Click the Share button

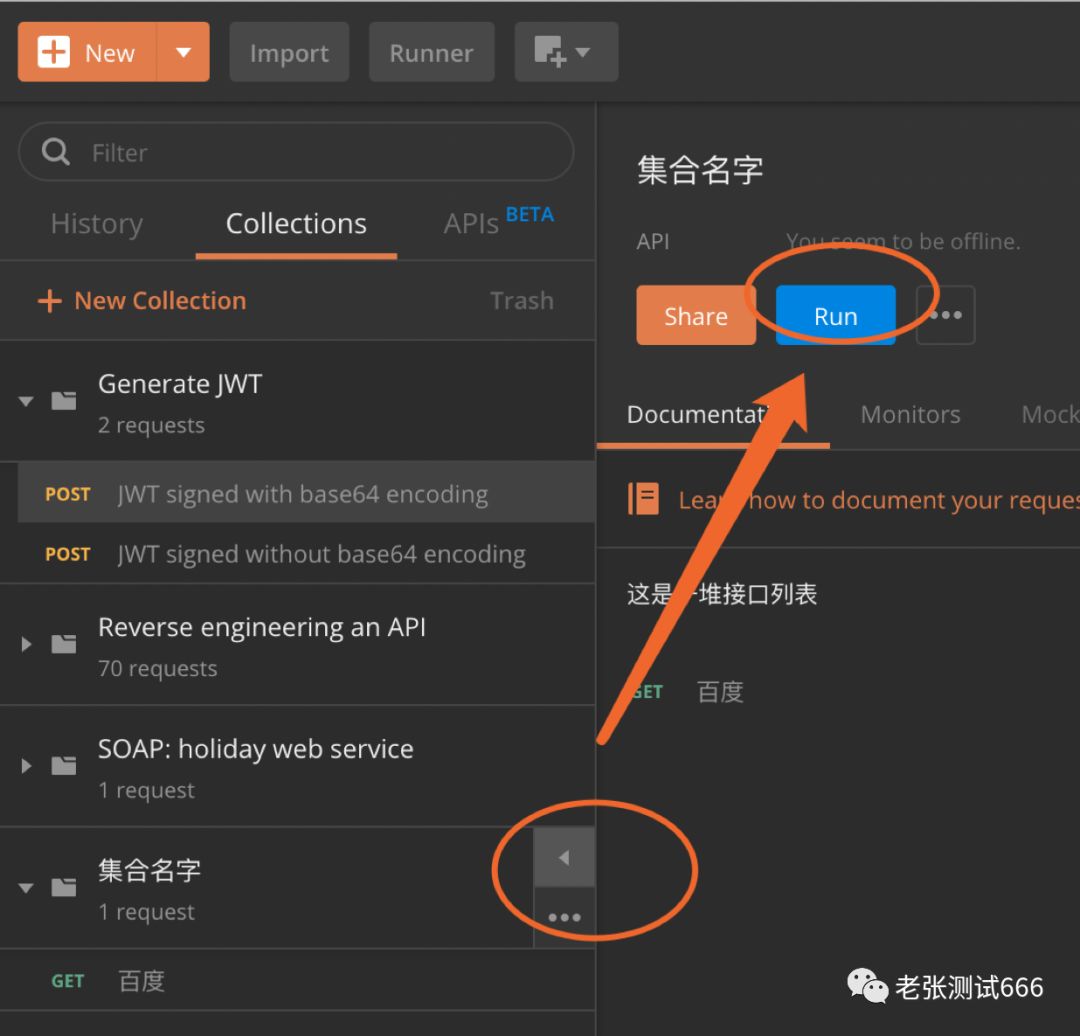pos(696,315)
